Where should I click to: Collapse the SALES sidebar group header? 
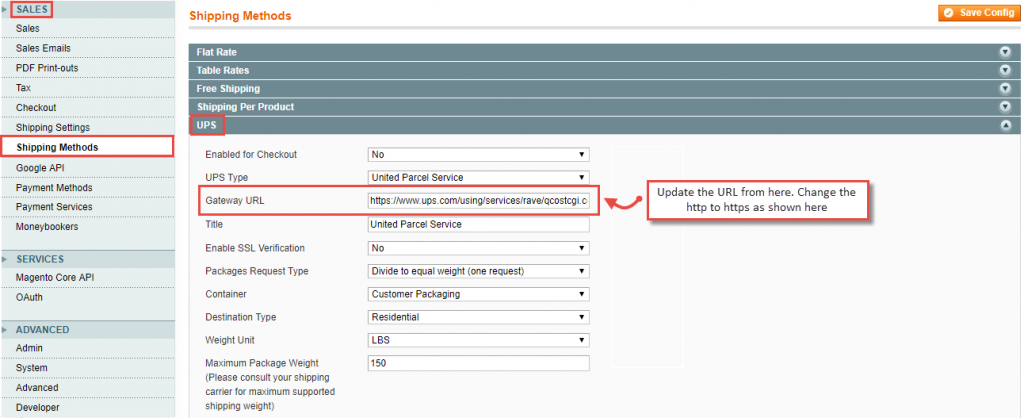[x=88, y=9]
